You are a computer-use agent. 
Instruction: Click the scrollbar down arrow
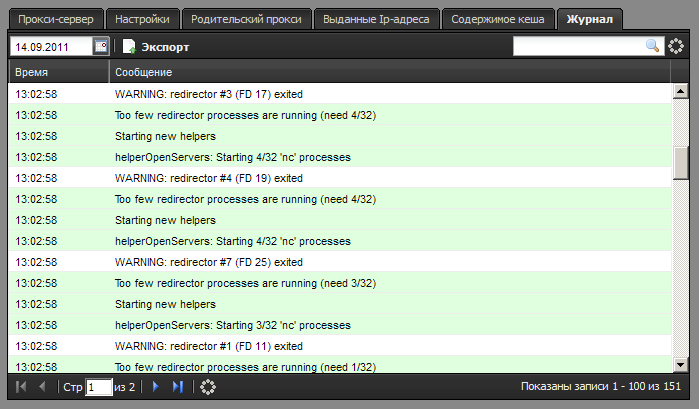[x=681, y=365]
